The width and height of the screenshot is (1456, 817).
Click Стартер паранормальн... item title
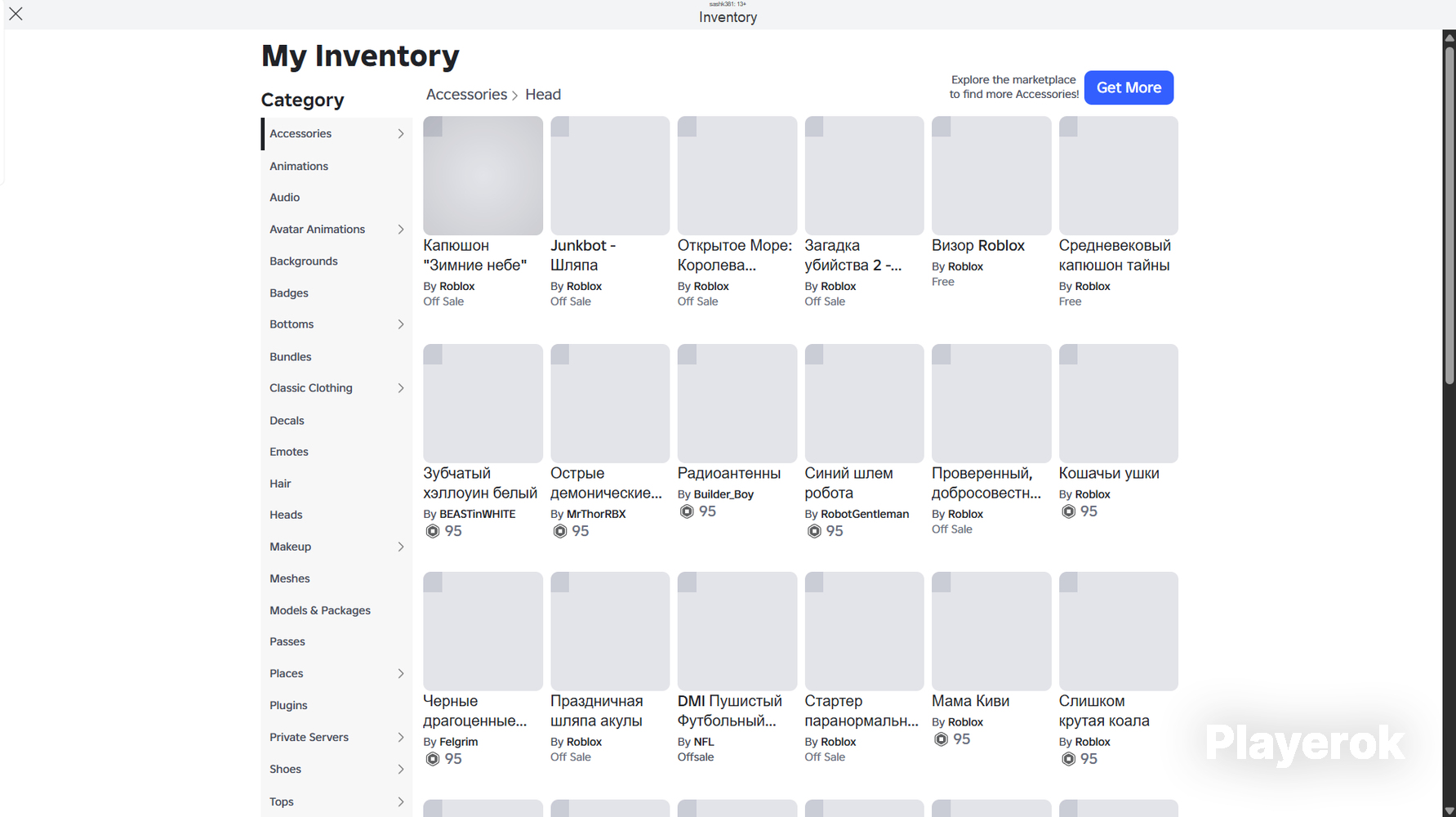pyautogui.click(x=862, y=711)
